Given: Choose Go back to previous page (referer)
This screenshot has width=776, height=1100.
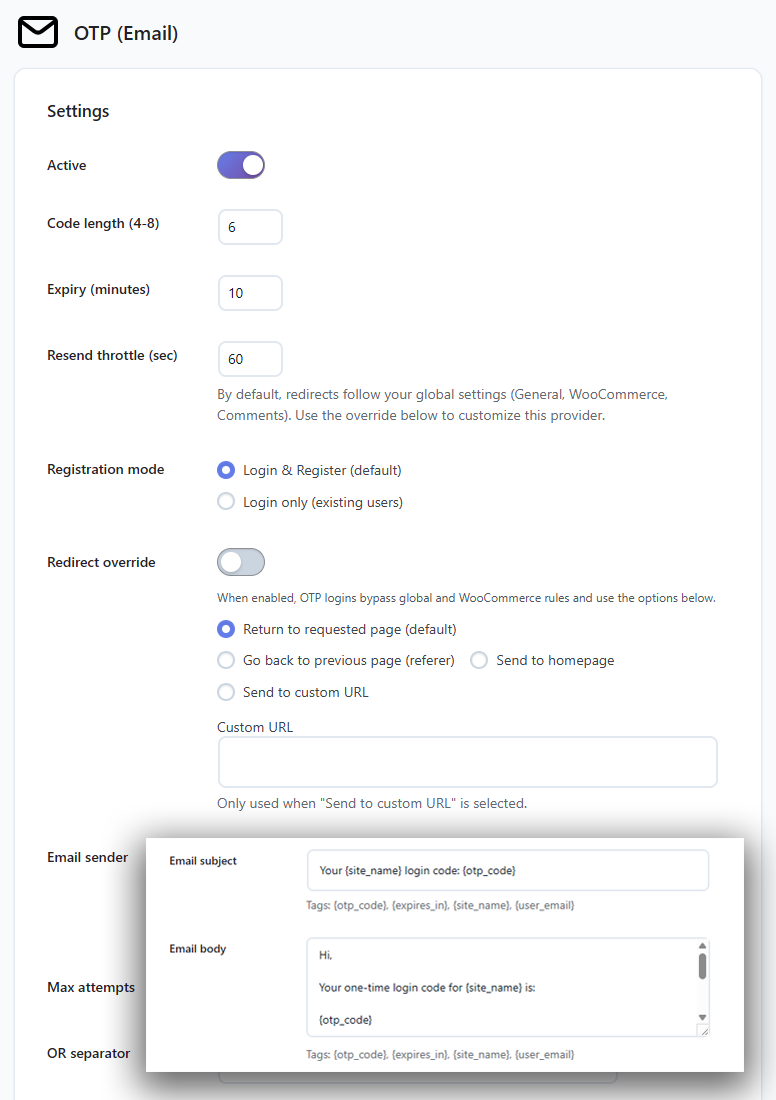Looking at the screenshot, I should [226, 661].
